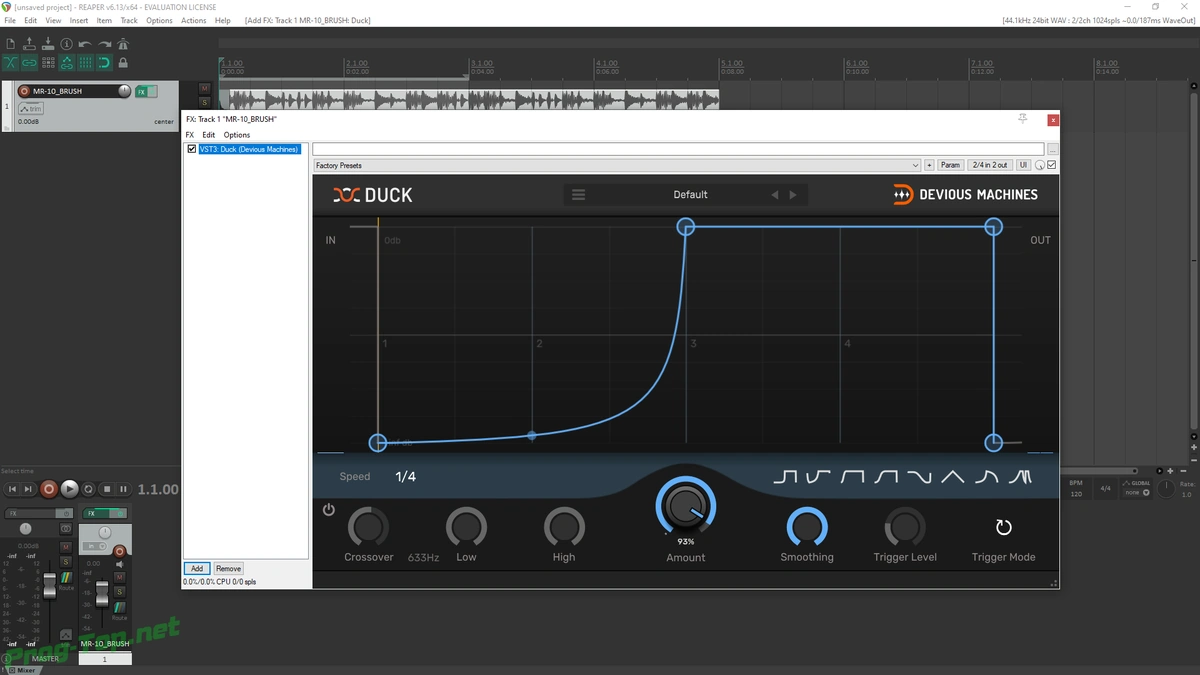Open the File menu
This screenshot has height=675, width=1200.
(10, 20)
